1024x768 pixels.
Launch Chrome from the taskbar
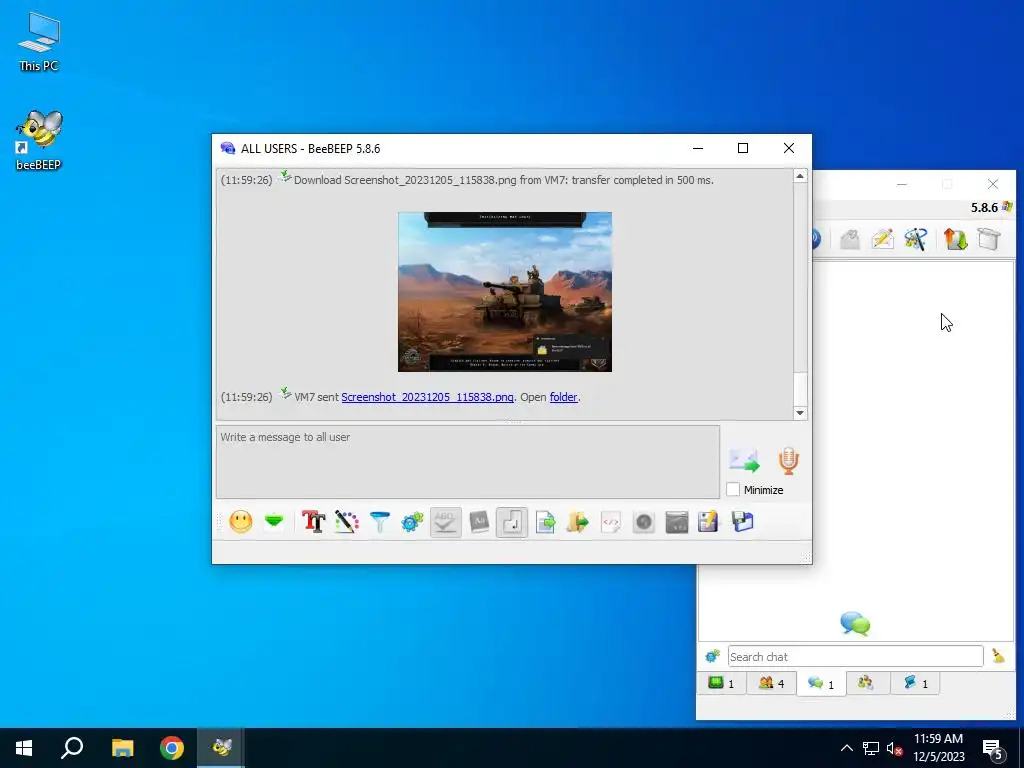coord(172,748)
